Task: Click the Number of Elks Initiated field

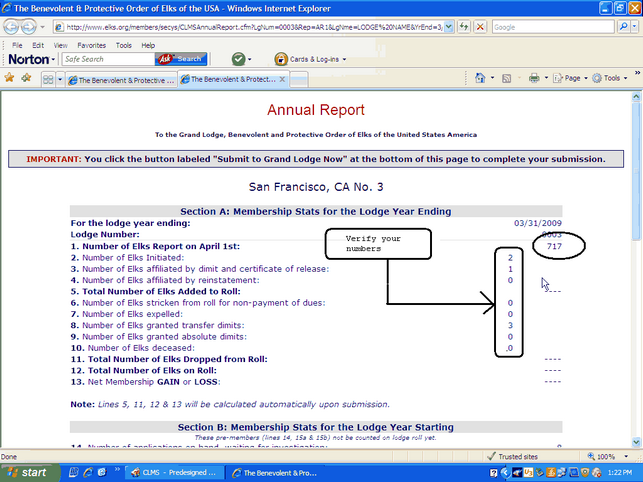Action: coord(510,258)
